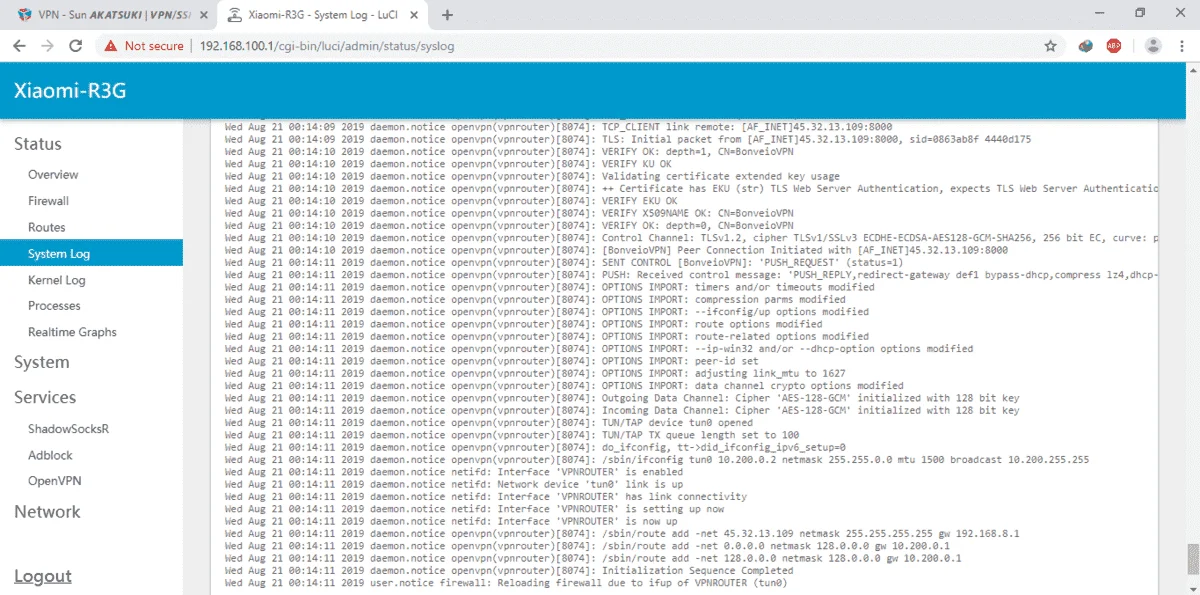1200x595 pixels.
Task: Click the Logout link
Action: 43,576
